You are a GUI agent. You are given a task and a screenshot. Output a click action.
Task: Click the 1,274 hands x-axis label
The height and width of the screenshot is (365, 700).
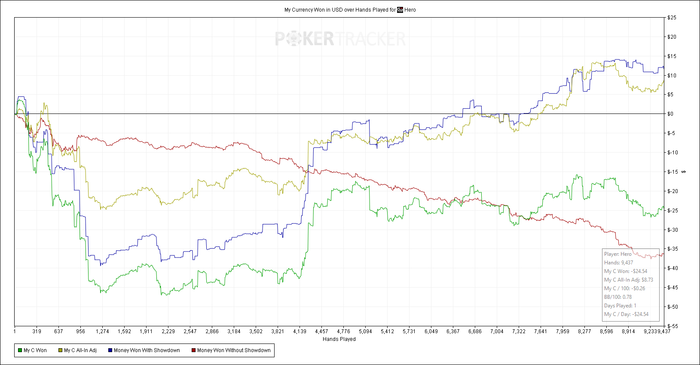pos(102,332)
